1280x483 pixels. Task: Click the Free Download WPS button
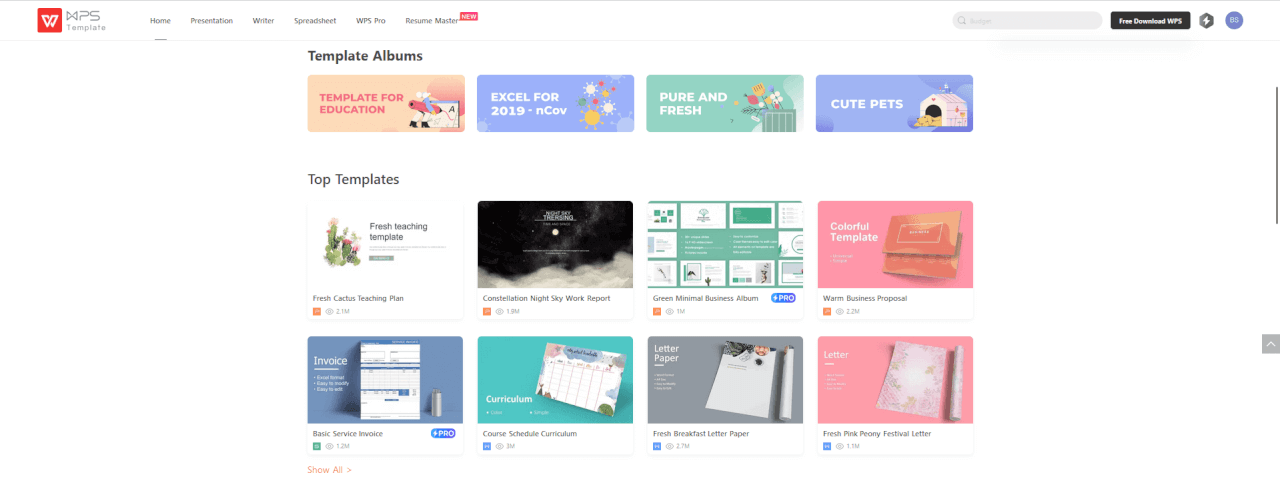click(x=1150, y=20)
